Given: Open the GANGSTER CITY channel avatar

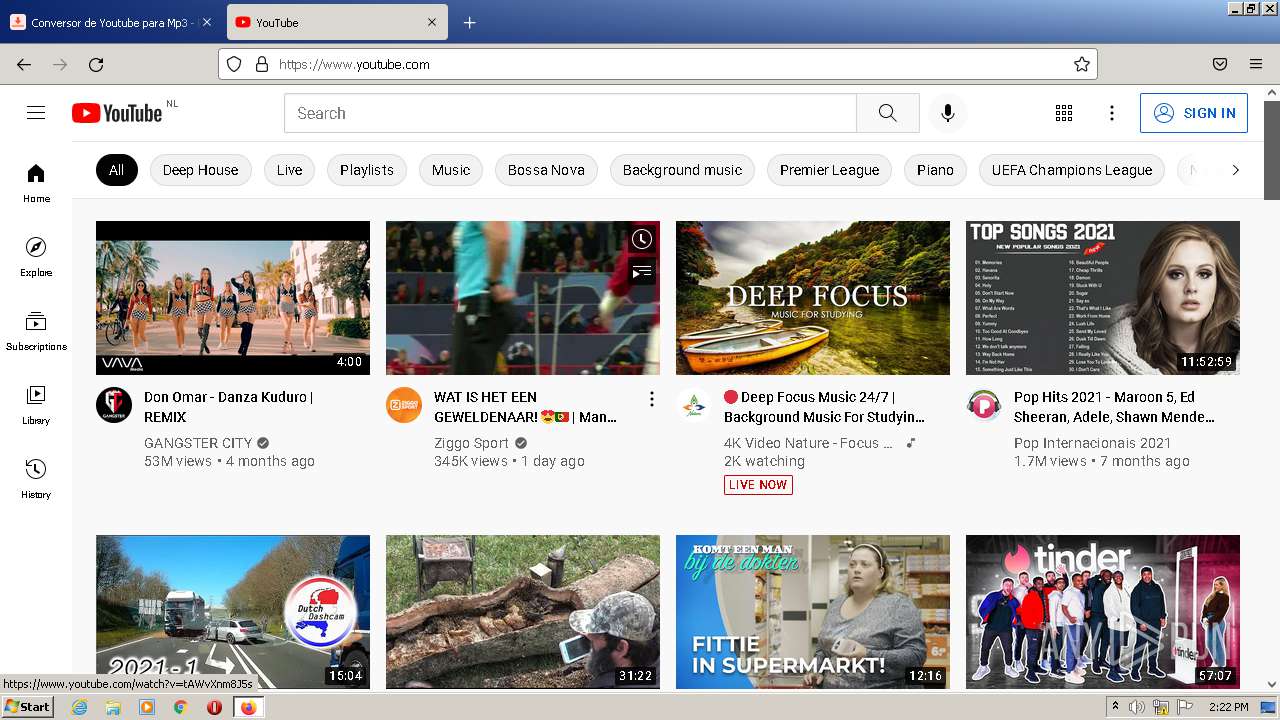Looking at the screenshot, I should point(114,405).
